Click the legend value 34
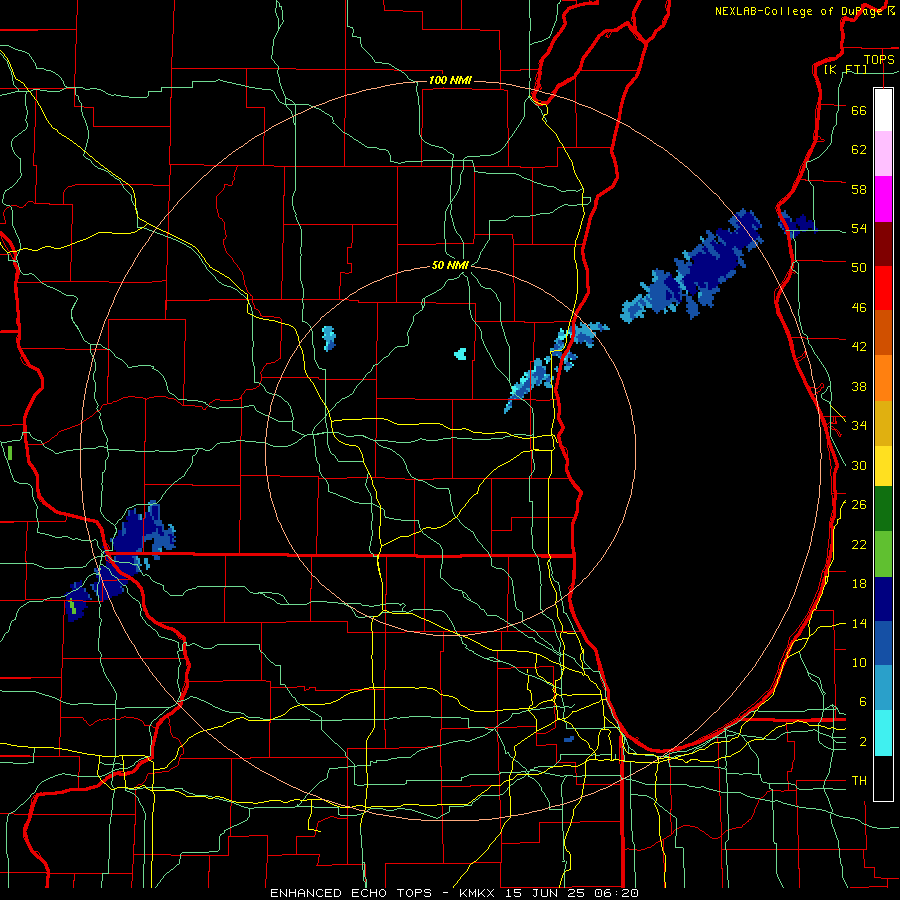Screen dimensions: 900x900 859,426
